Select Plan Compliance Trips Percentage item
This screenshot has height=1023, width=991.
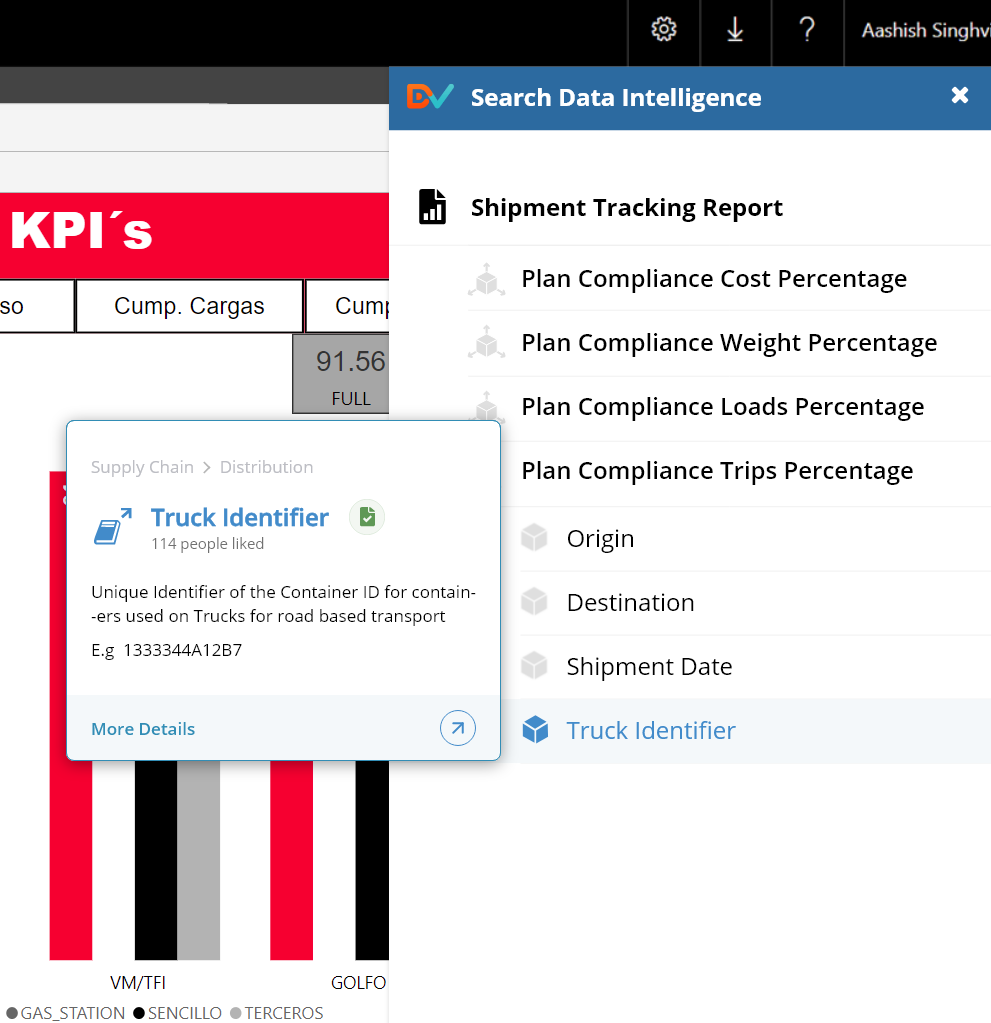(716, 471)
